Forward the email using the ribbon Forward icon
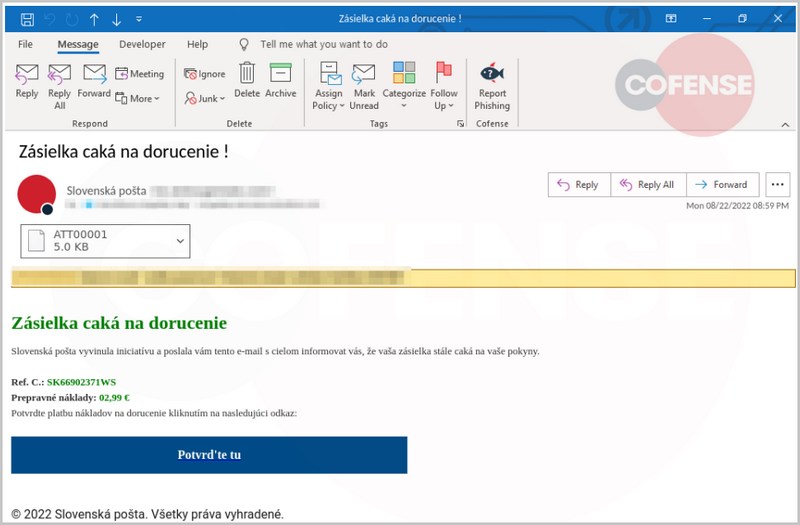Viewport: 800px width, 525px height. [x=94, y=80]
